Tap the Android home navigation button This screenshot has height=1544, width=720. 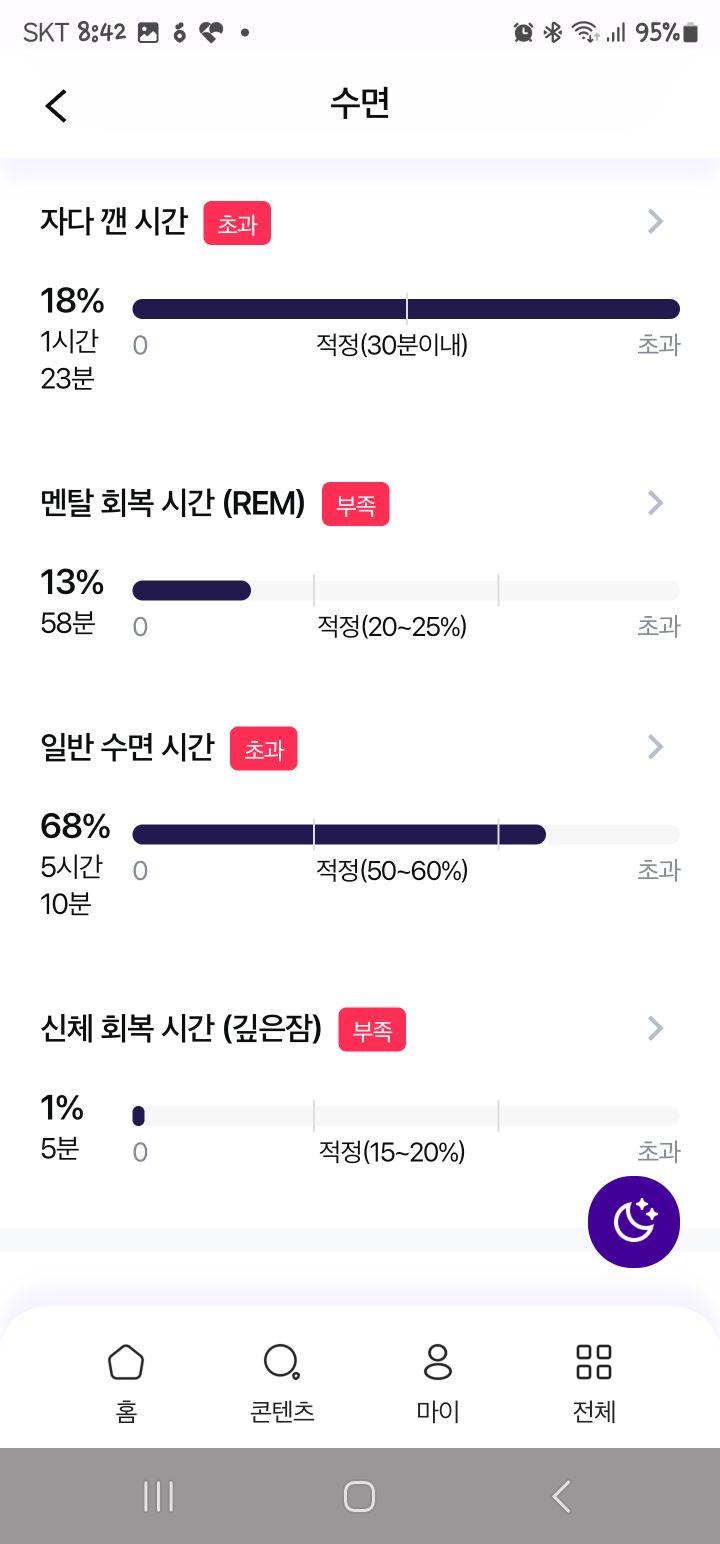tap(359, 1496)
